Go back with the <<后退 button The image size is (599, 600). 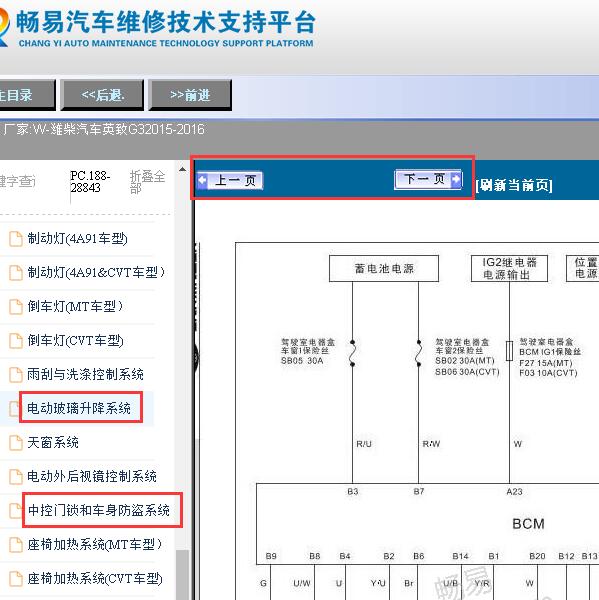pyautogui.click(x=102, y=95)
